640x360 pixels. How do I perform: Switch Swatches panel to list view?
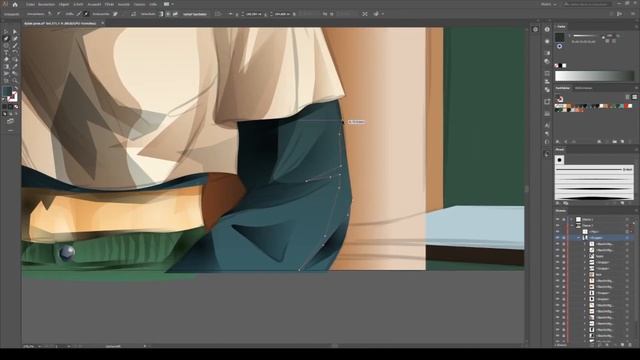click(628, 97)
